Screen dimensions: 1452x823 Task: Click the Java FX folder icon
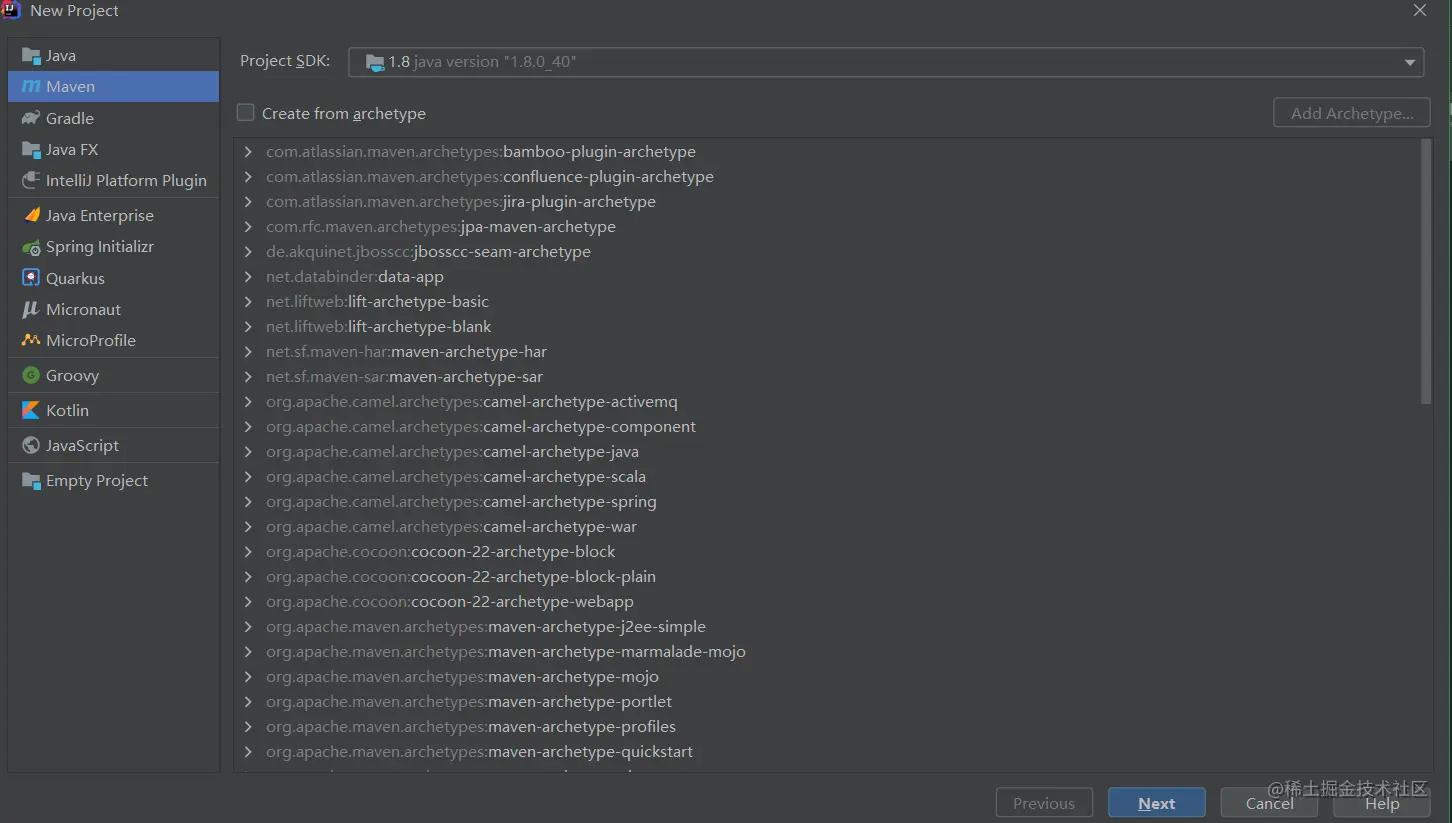(x=31, y=149)
